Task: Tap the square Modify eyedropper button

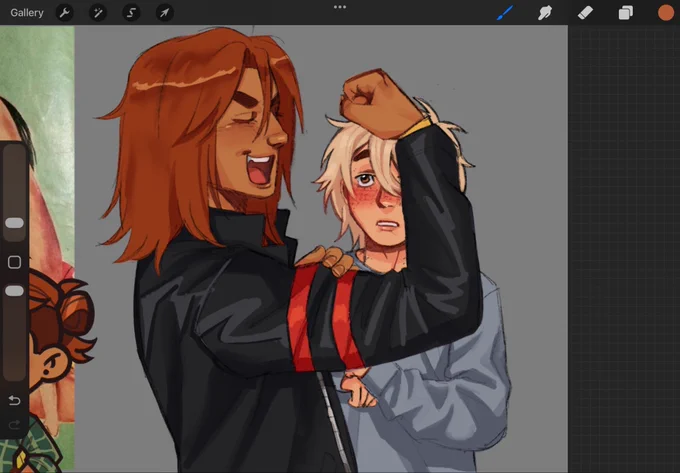Action: pyautogui.click(x=14, y=262)
